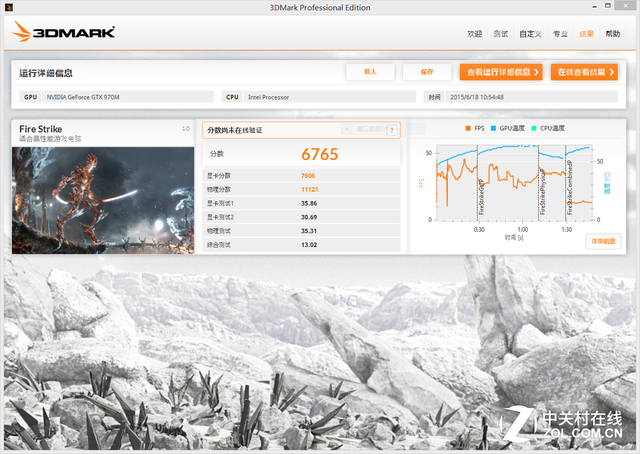640x454 pixels.
Task: Click the 1.0 version number beside Fire Strike
Action: coord(186,129)
